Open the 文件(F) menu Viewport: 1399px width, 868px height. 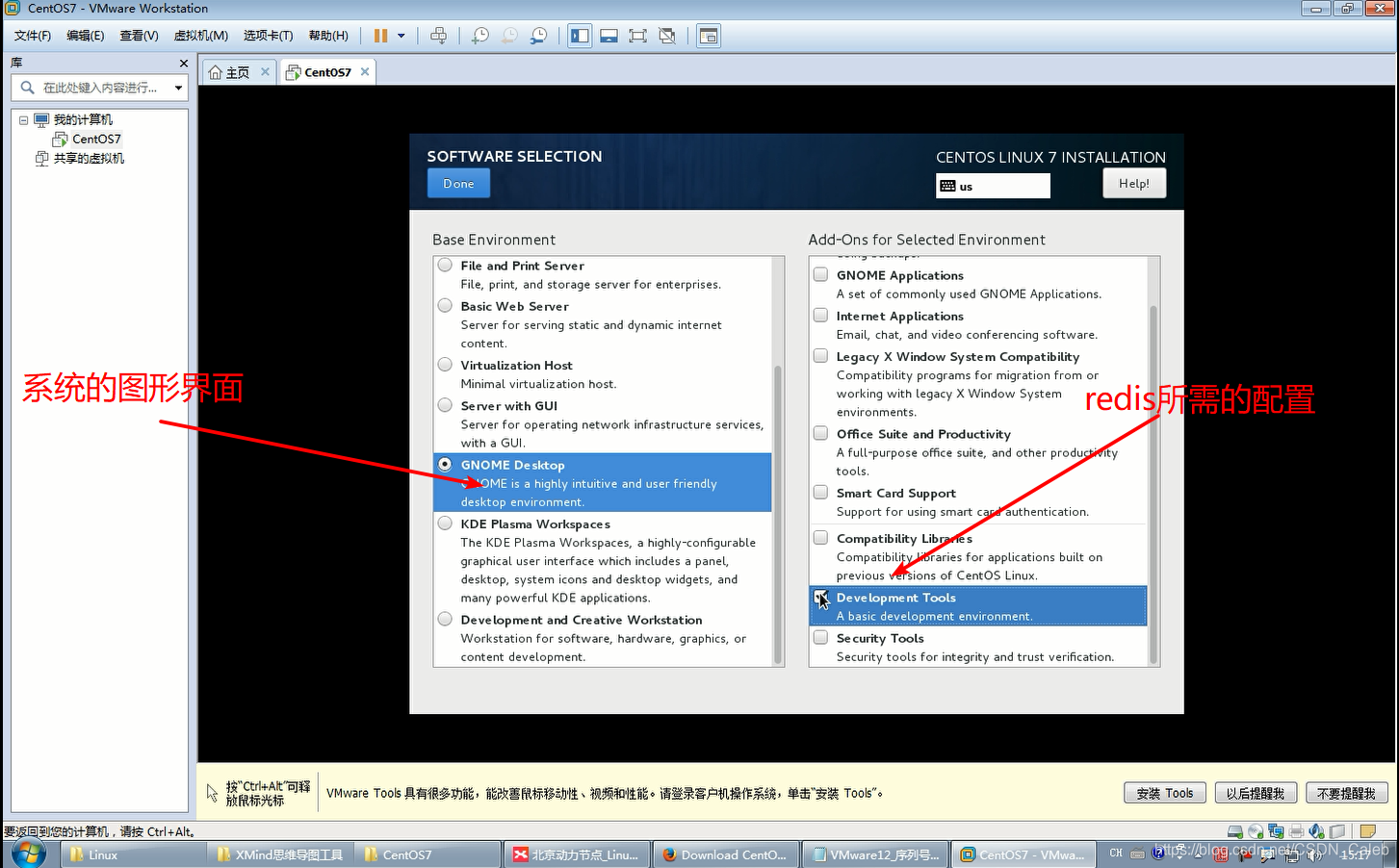coord(33,36)
